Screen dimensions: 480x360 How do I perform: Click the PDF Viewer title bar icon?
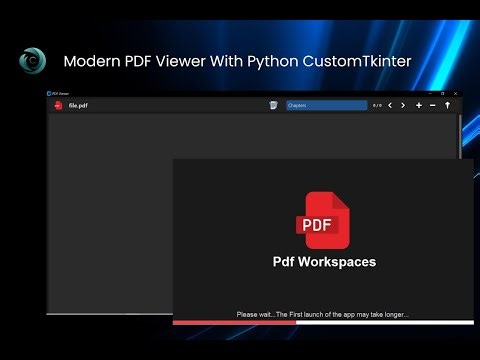(49, 93)
